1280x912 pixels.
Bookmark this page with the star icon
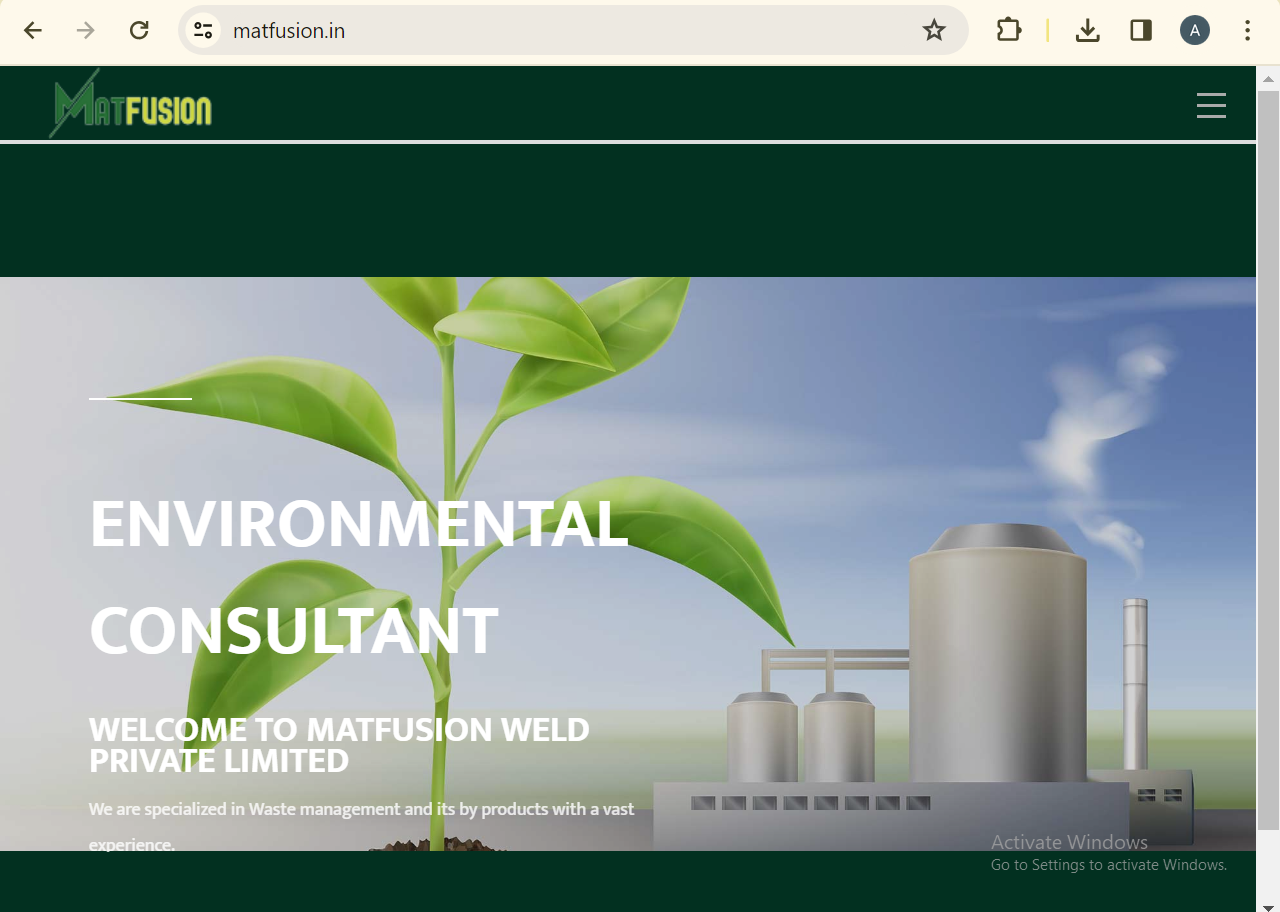934,30
